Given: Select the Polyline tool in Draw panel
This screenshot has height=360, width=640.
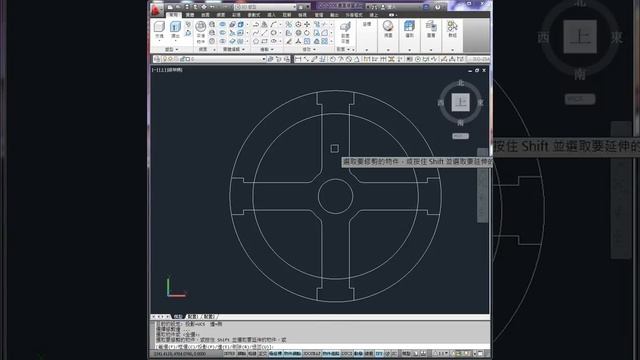Looking at the screenshot, I should point(256,24).
